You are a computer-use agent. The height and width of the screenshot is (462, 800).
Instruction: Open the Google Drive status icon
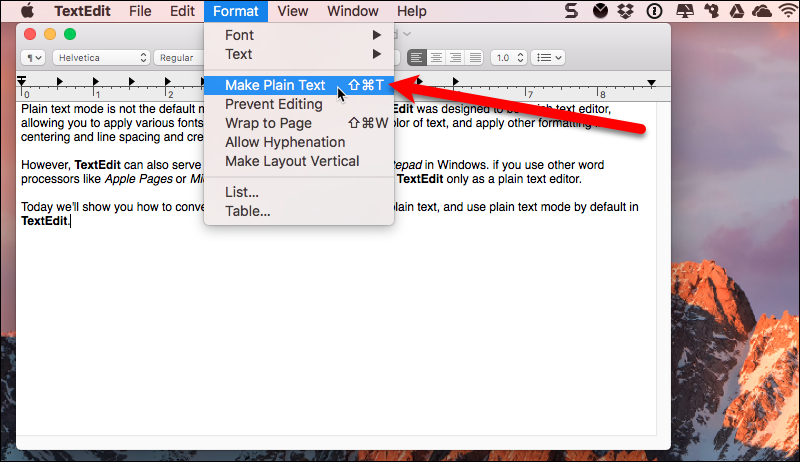click(735, 12)
